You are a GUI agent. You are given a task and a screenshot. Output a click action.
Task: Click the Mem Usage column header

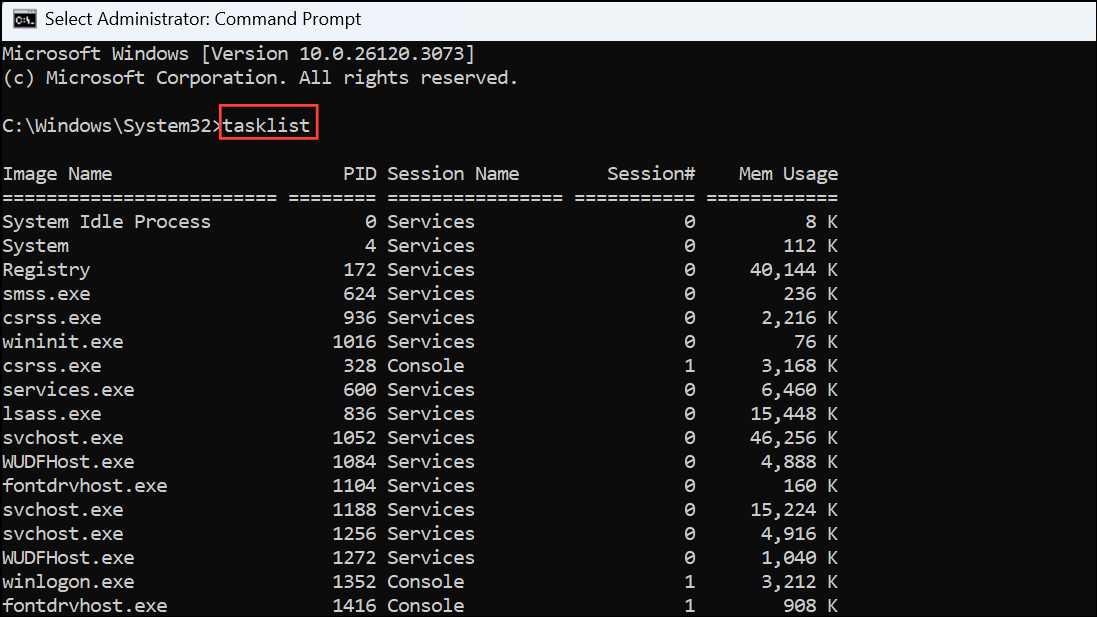pyautogui.click(x=788, y=173)
